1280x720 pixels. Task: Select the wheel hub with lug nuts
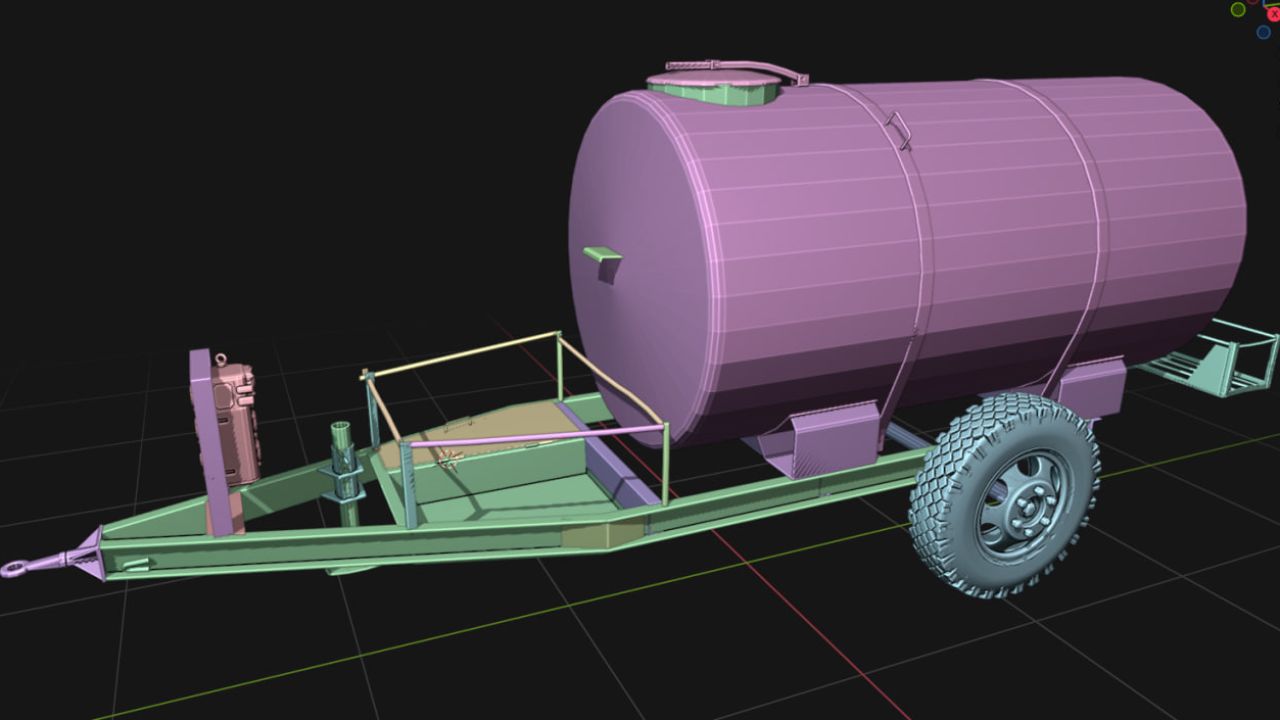pyautogui.click(x=1020, y=502)
